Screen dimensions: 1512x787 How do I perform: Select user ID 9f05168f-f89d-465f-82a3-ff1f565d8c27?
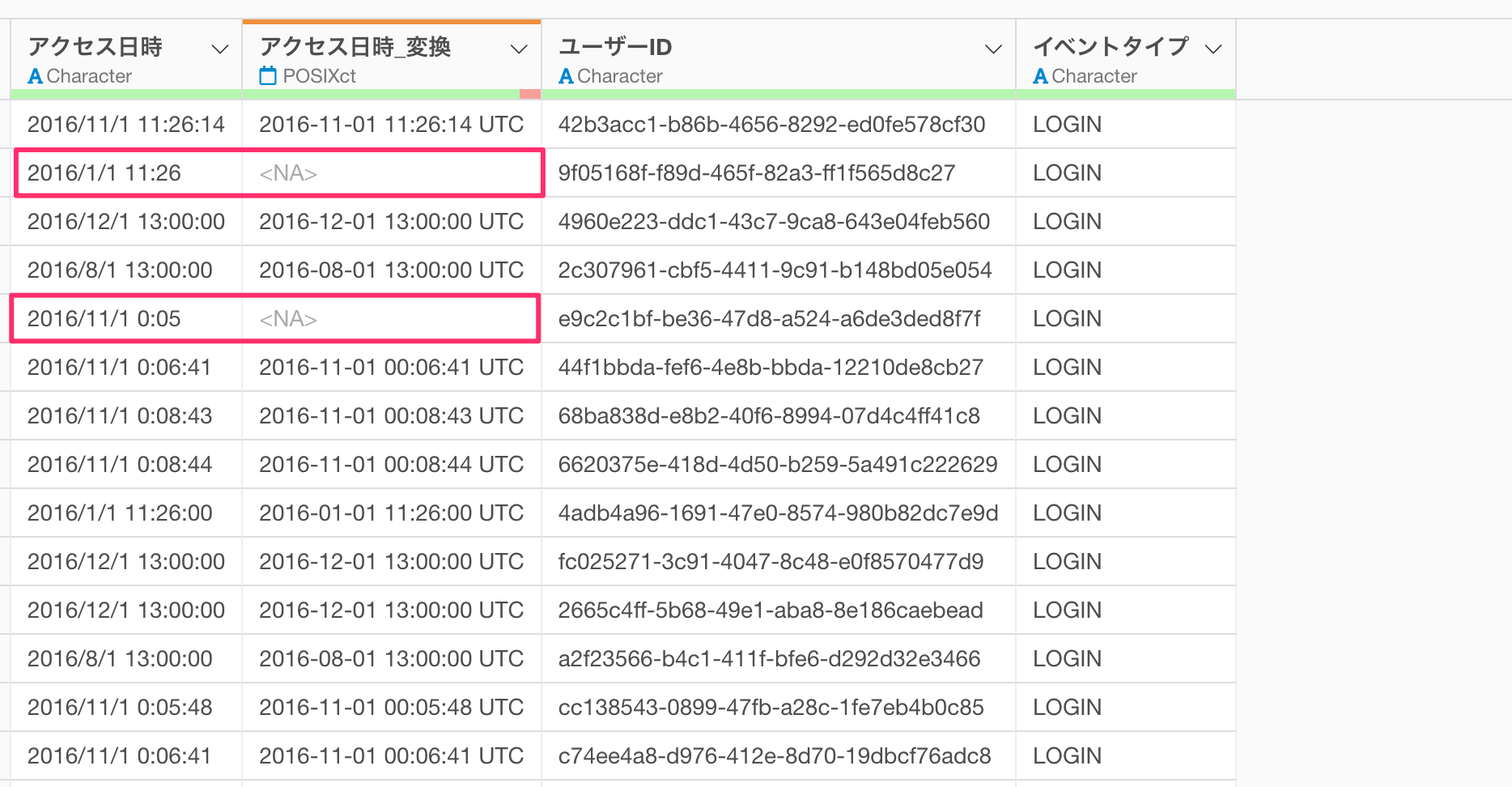point(779,172)
